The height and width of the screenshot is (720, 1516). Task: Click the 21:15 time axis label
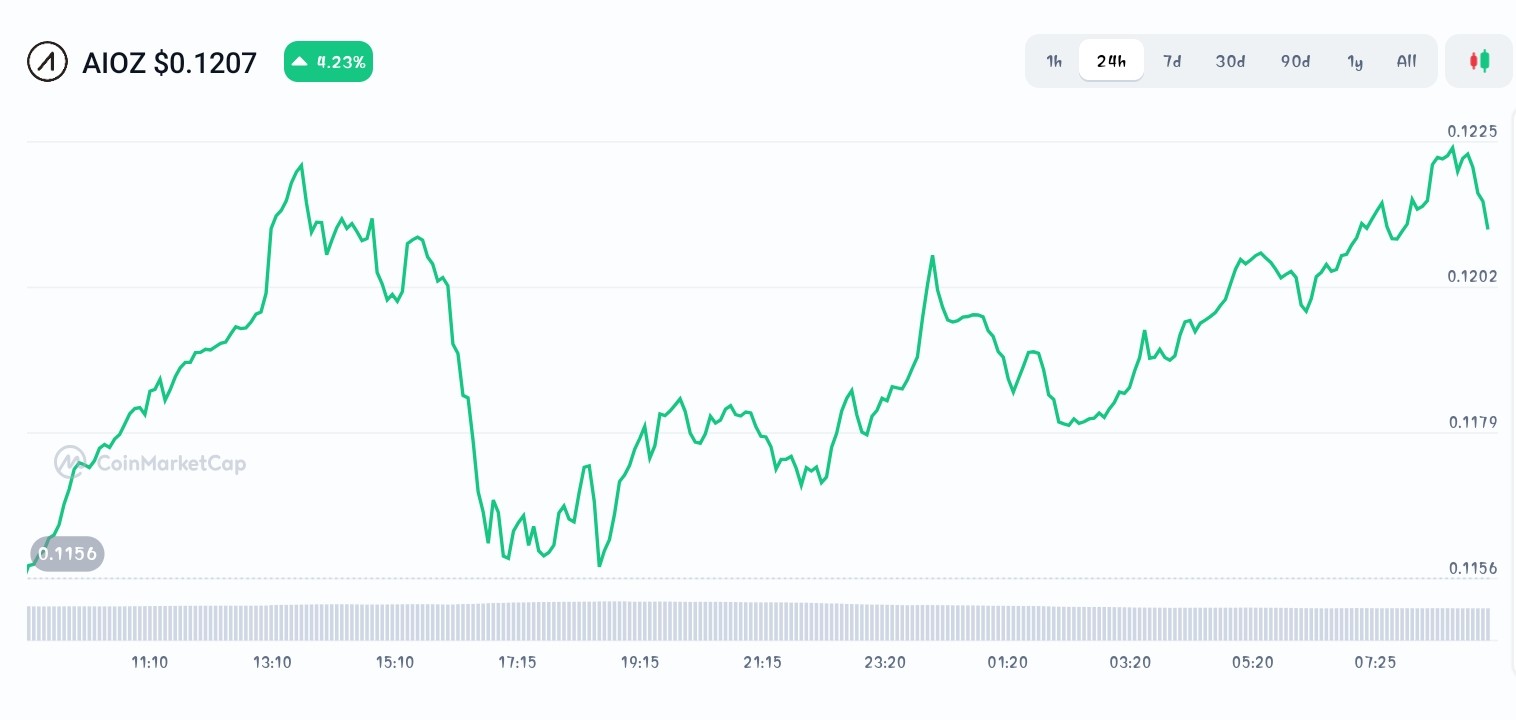click(762, 662)
